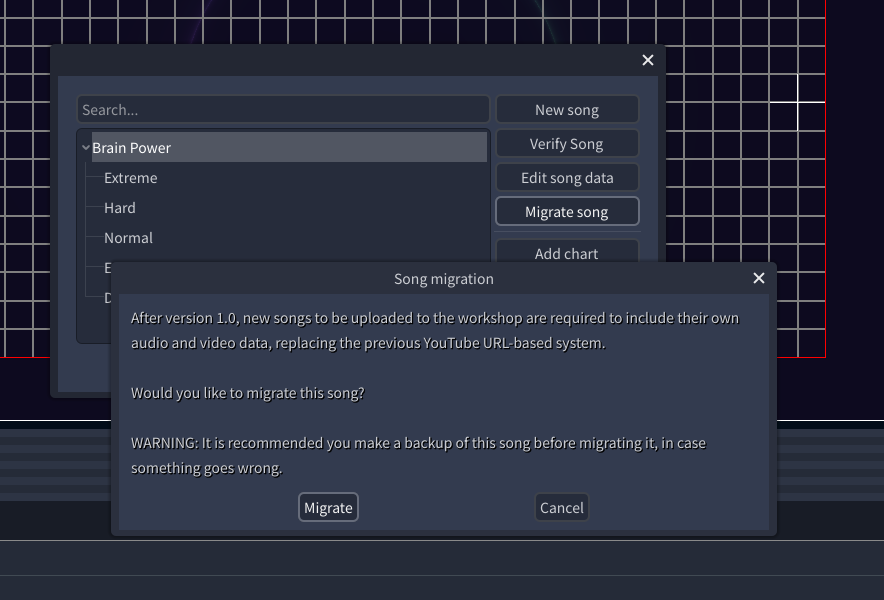Click the Migrate song button
Viewport: 884px width, 600px height.
point(566,212)
